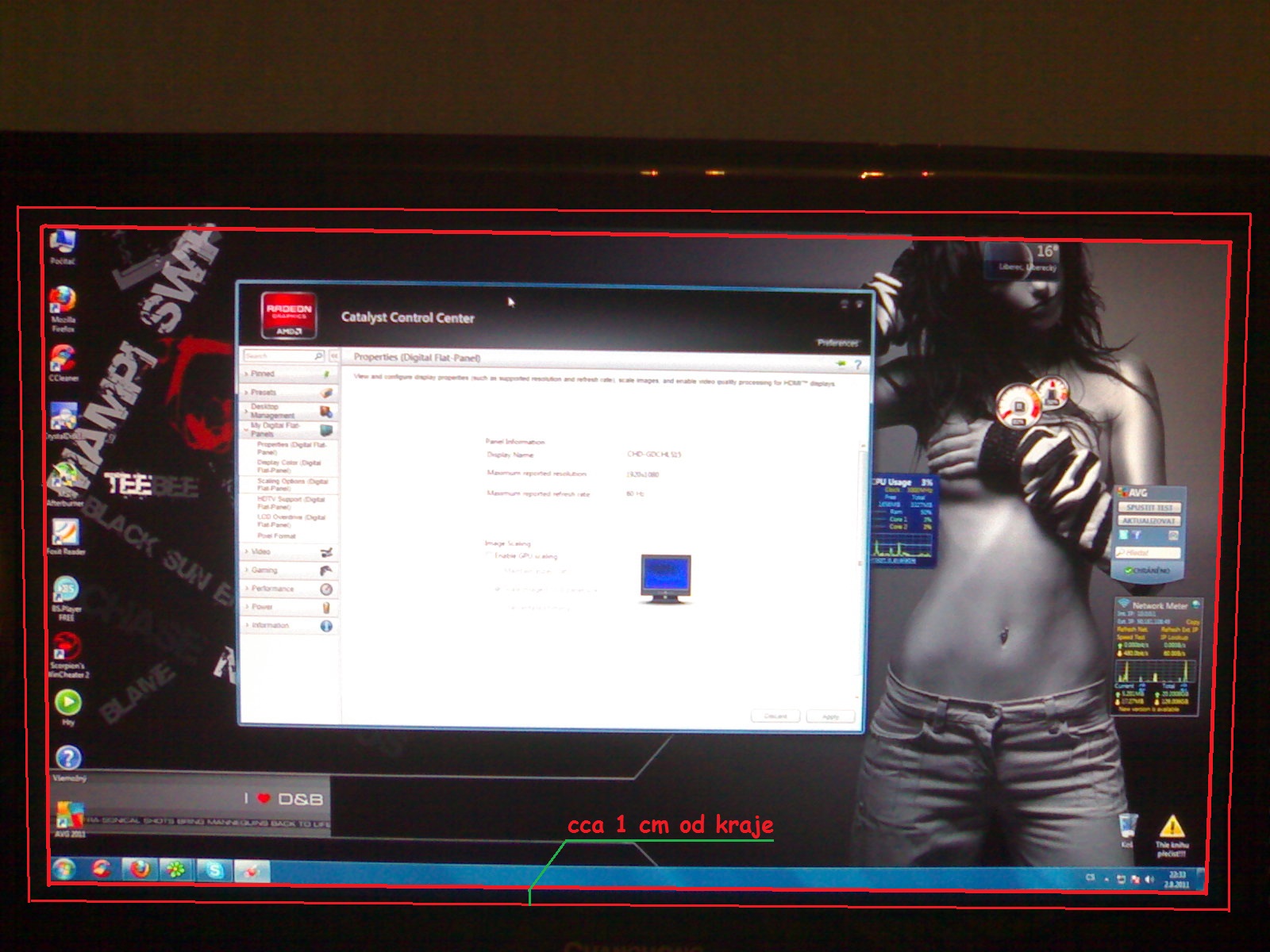Click the search magnifier in Catalyst sidebar

[319, 355]
